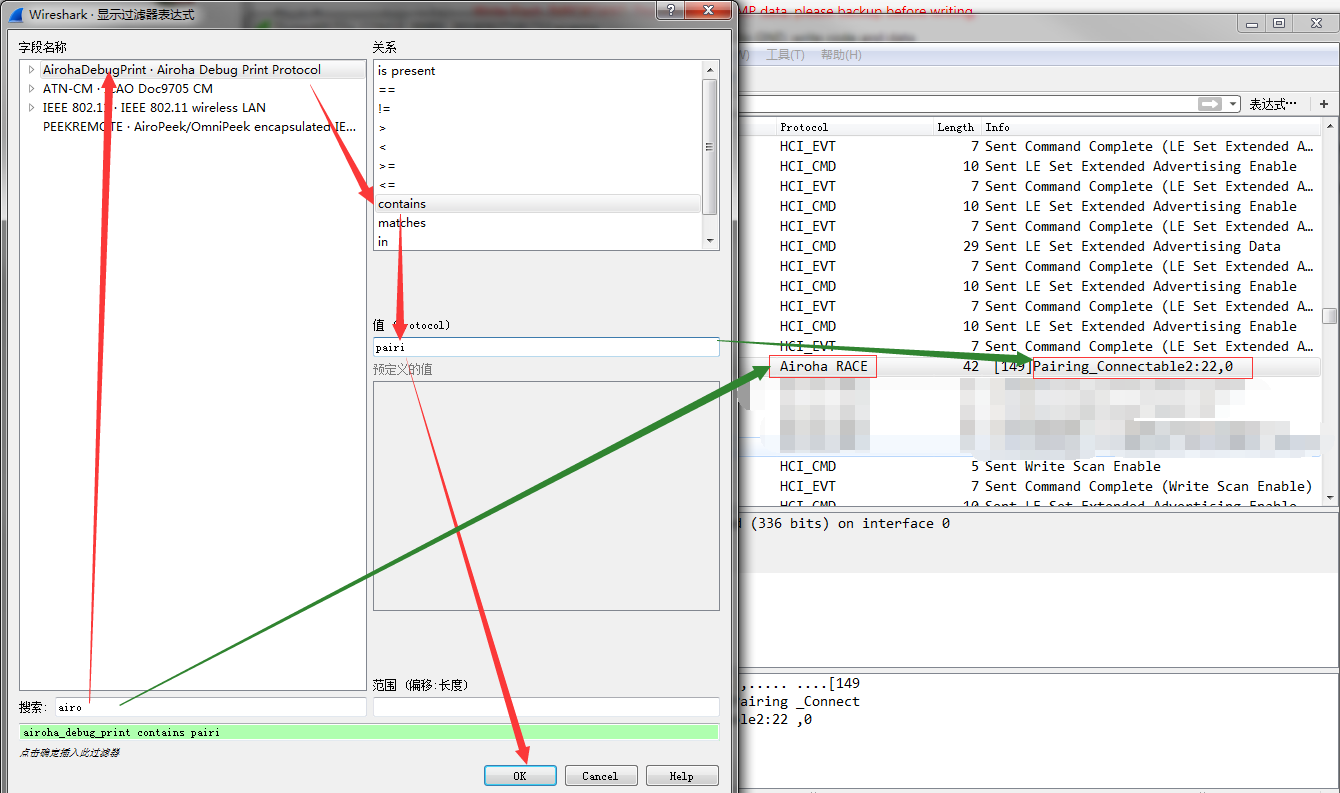Click the value field containing 'pairi'
The width and height of the screenshot is (1340, 793).
546,347
